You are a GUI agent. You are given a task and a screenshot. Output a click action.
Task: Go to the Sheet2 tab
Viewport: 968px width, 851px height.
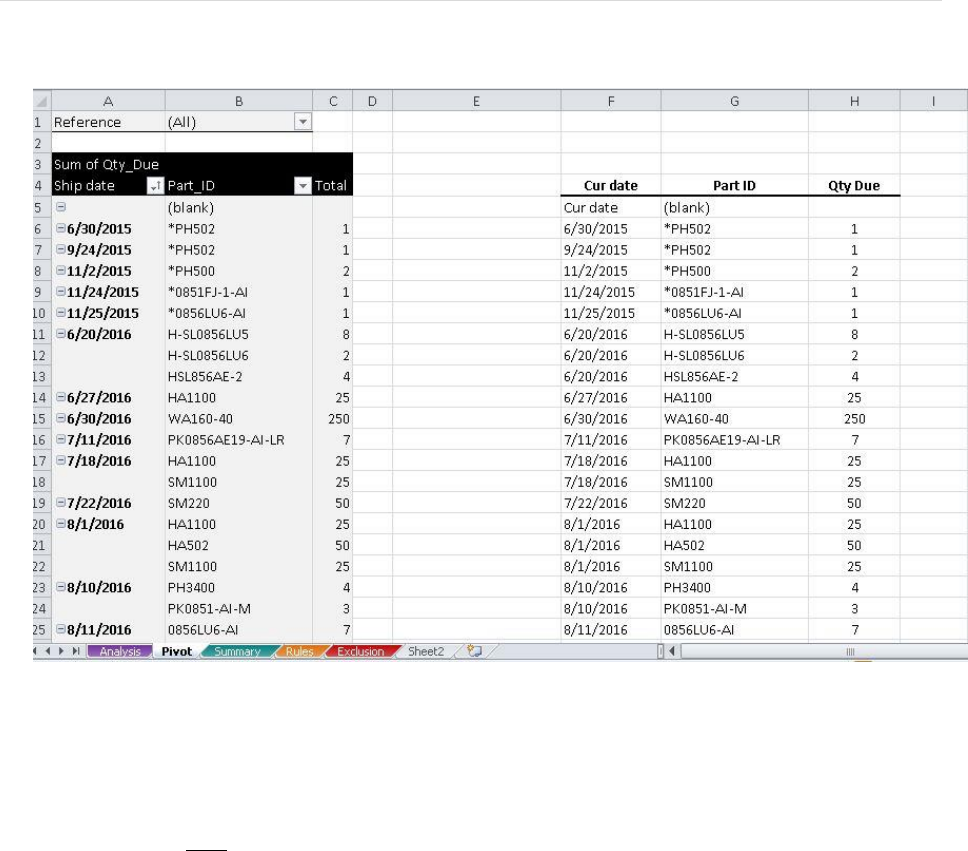point(426,652)
